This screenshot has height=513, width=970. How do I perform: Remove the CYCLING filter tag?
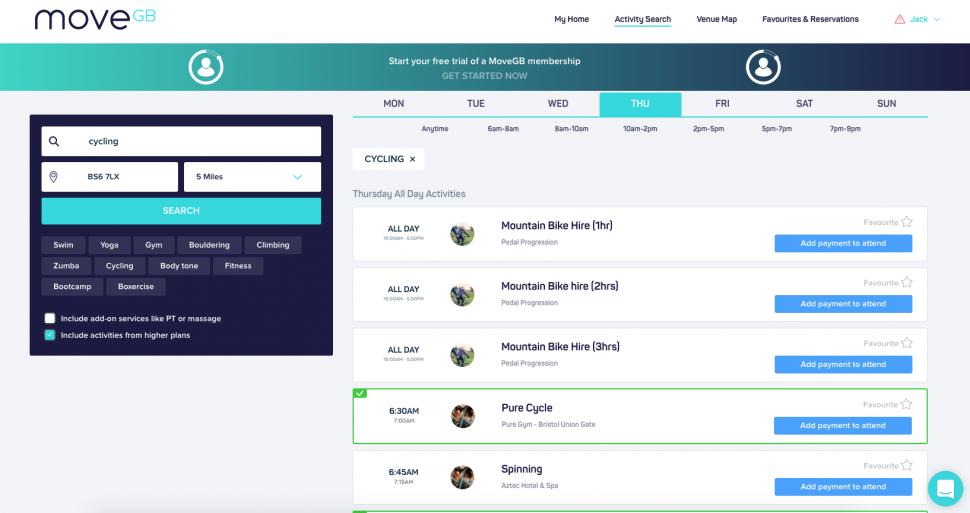pos(413,159)
